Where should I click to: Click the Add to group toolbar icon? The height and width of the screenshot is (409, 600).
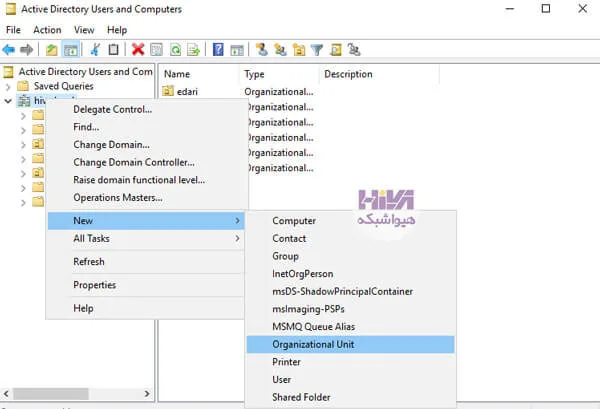(x=354, y=50)
